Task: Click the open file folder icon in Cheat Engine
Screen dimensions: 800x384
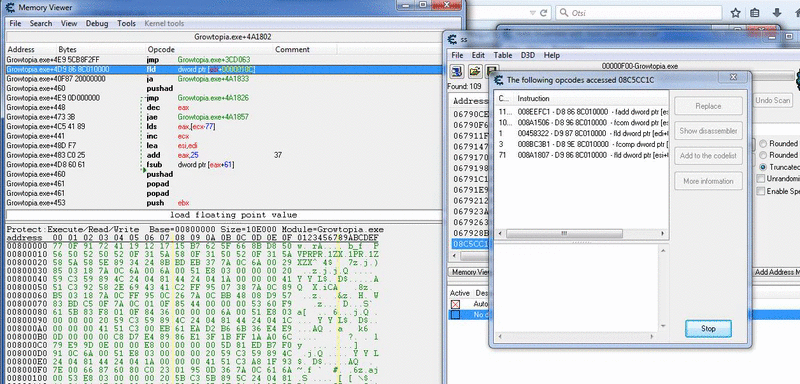Action: 474,70
